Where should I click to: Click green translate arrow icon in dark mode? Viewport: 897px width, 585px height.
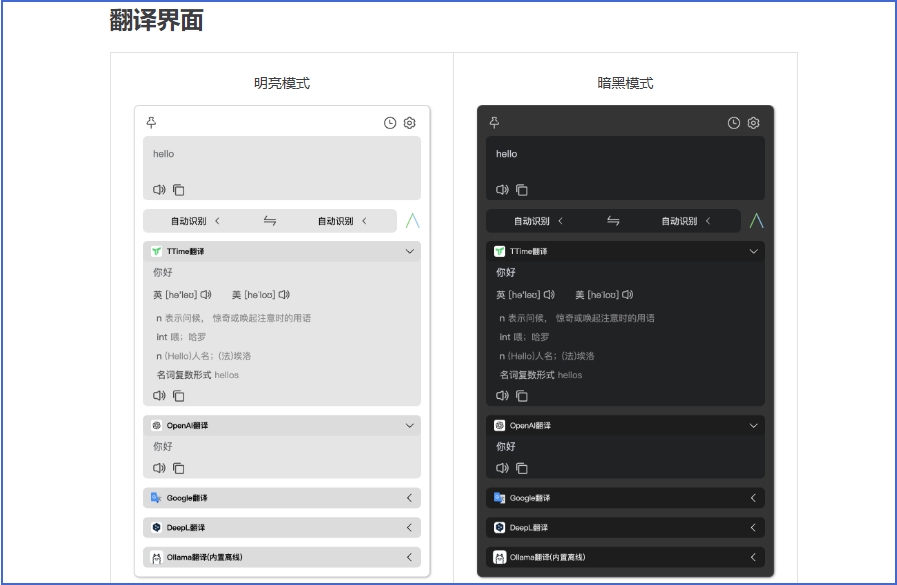click(x=756, y=221)
